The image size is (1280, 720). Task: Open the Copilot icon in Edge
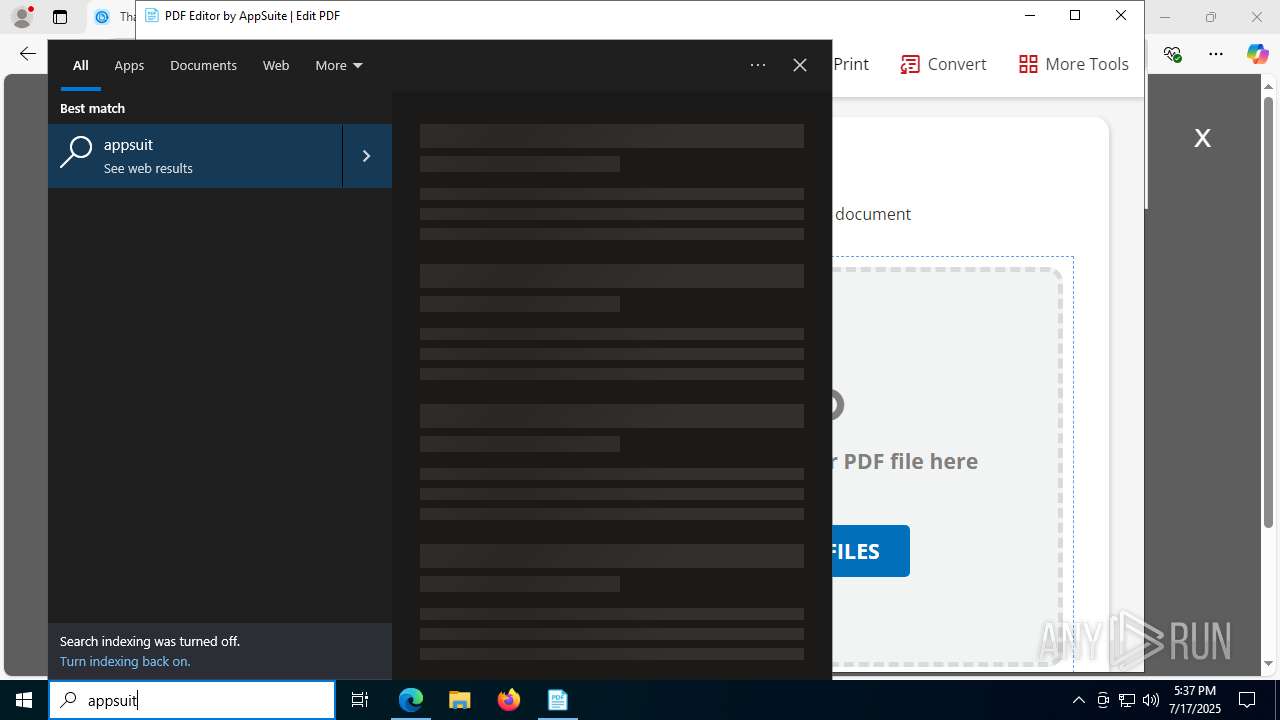click(1257, 54)
